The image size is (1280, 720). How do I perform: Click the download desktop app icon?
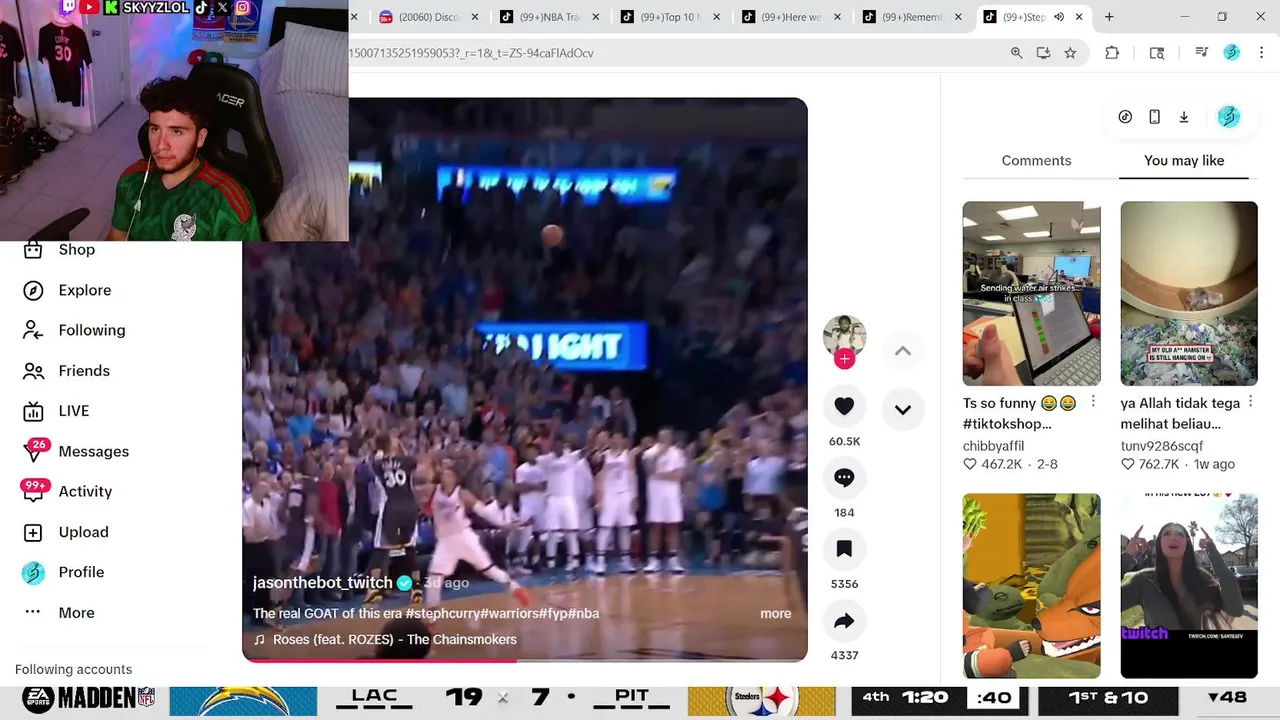[1184, 117]
